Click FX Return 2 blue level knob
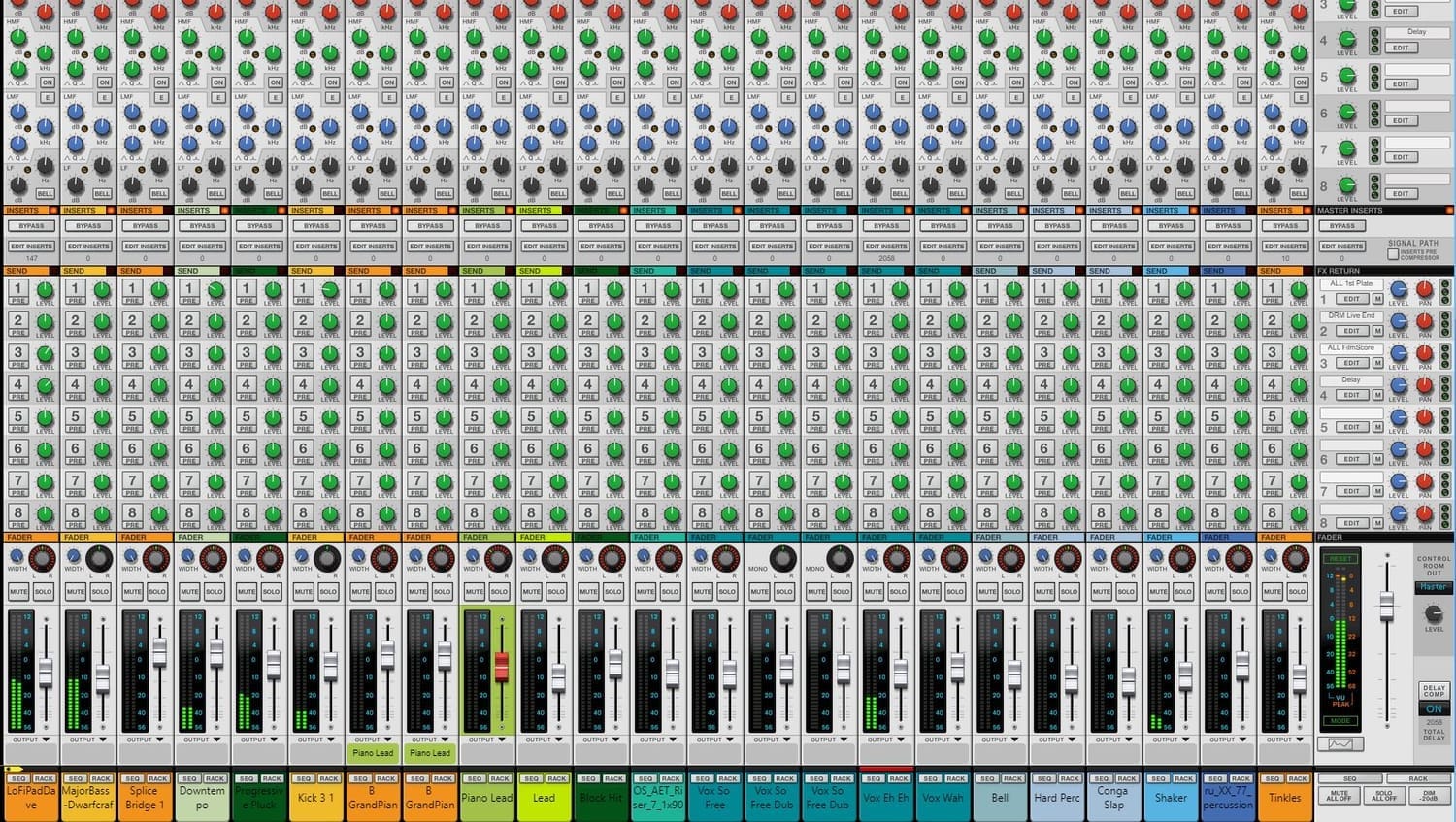 click(x=1398, y=321)
